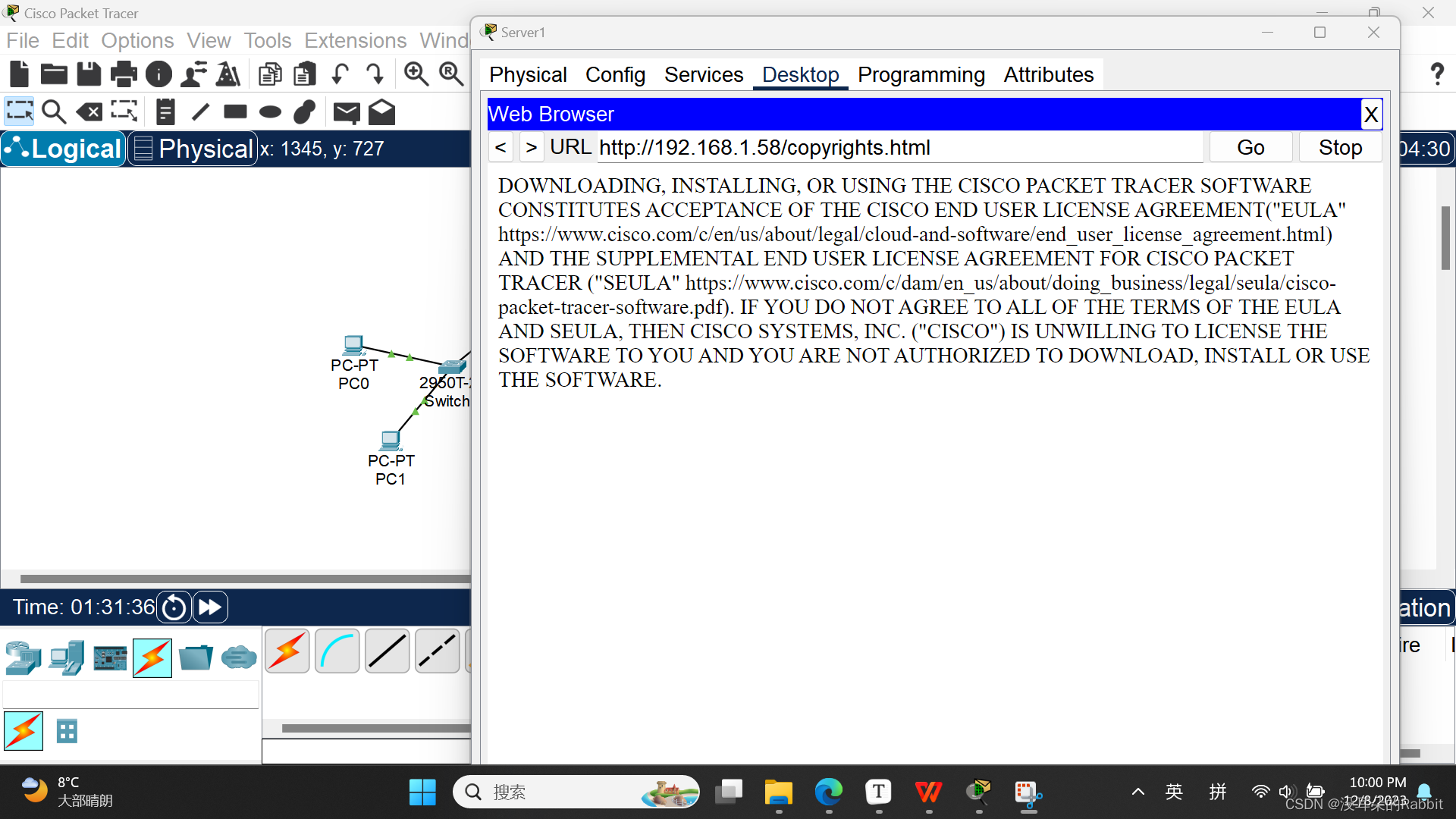Add a simple PDU envelope
The width and height of the screenshot is (1456, 819).
coord(347,112)
